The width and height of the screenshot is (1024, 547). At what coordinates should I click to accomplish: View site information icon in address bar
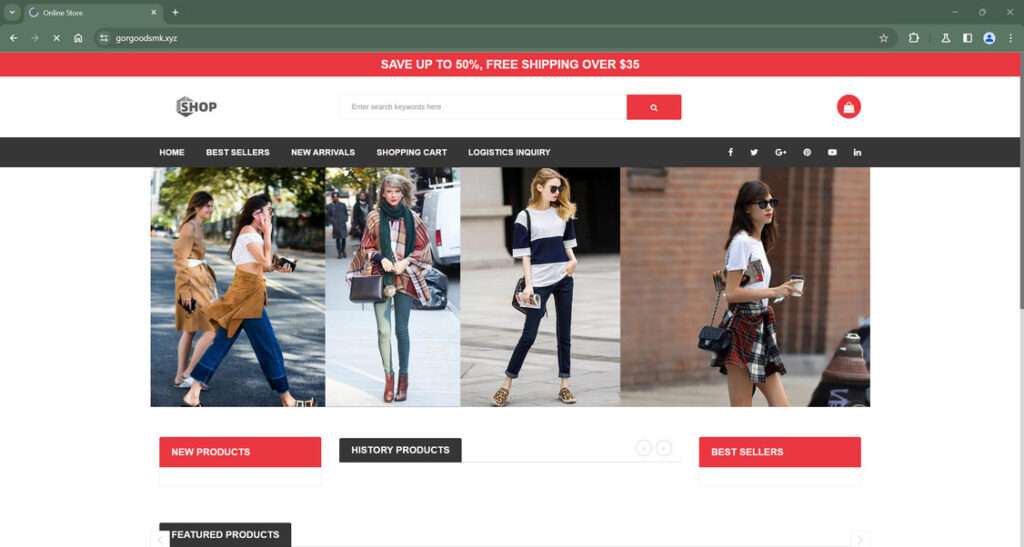click(104, 38)
